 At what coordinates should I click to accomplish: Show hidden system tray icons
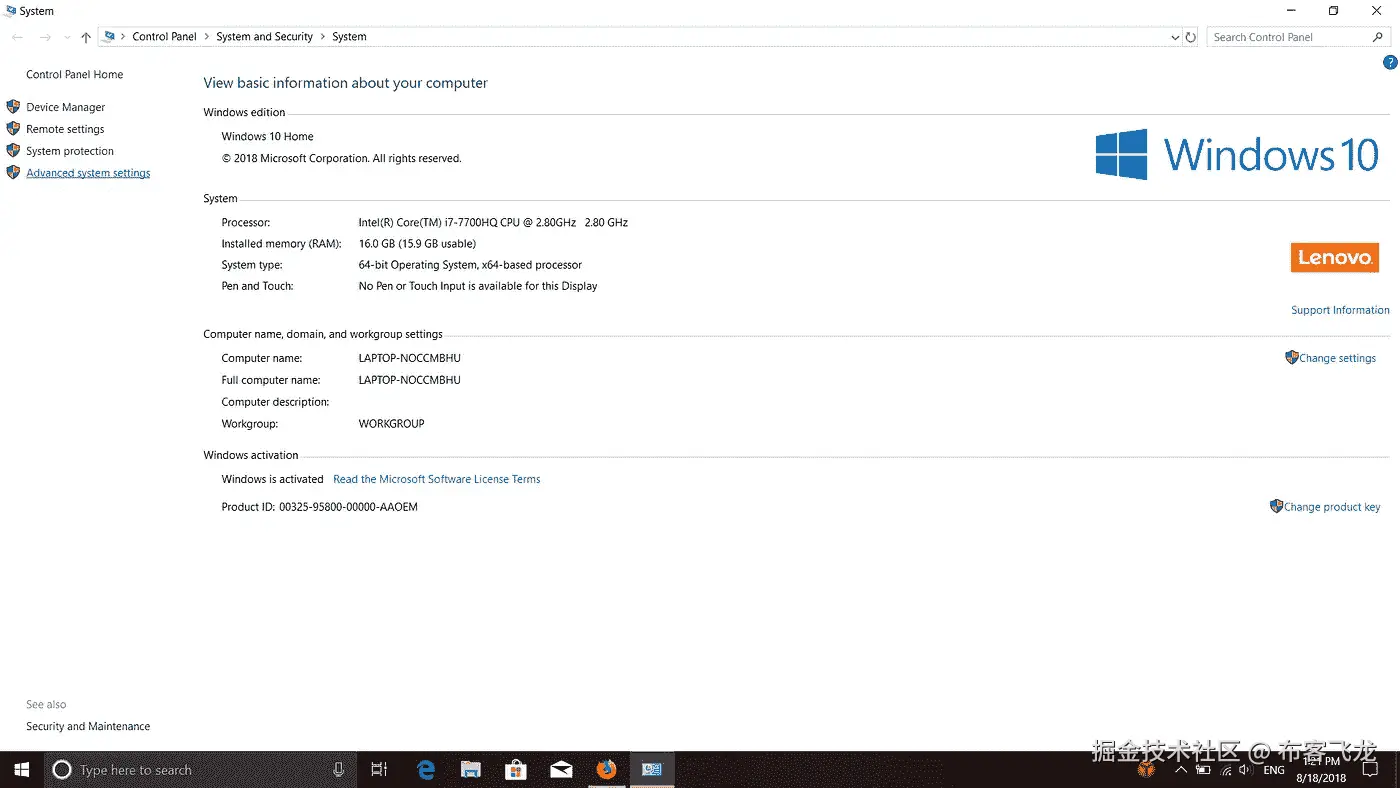[x=1181, y=770]
